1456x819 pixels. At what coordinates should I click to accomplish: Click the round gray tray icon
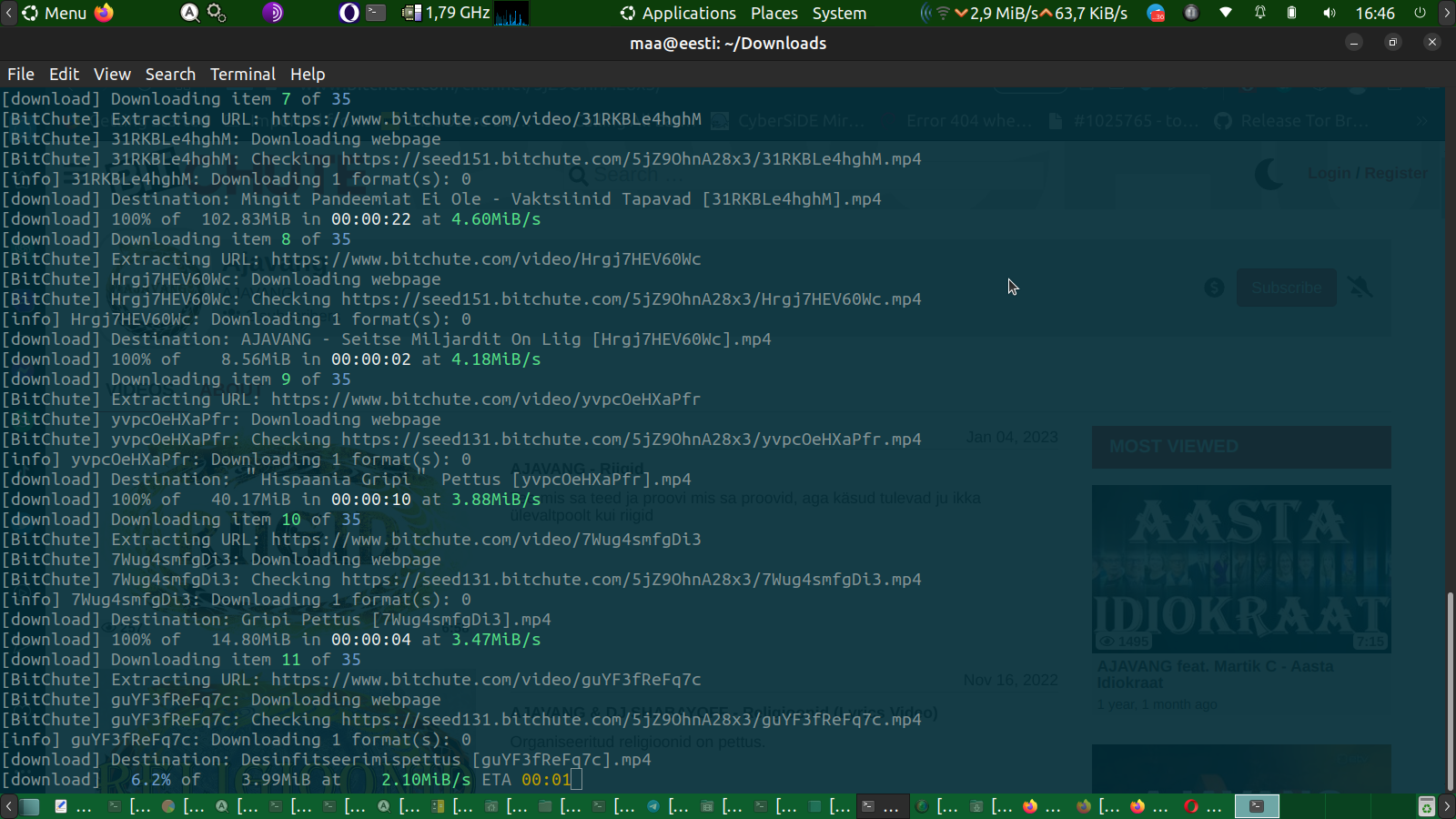pos(1190,13)
